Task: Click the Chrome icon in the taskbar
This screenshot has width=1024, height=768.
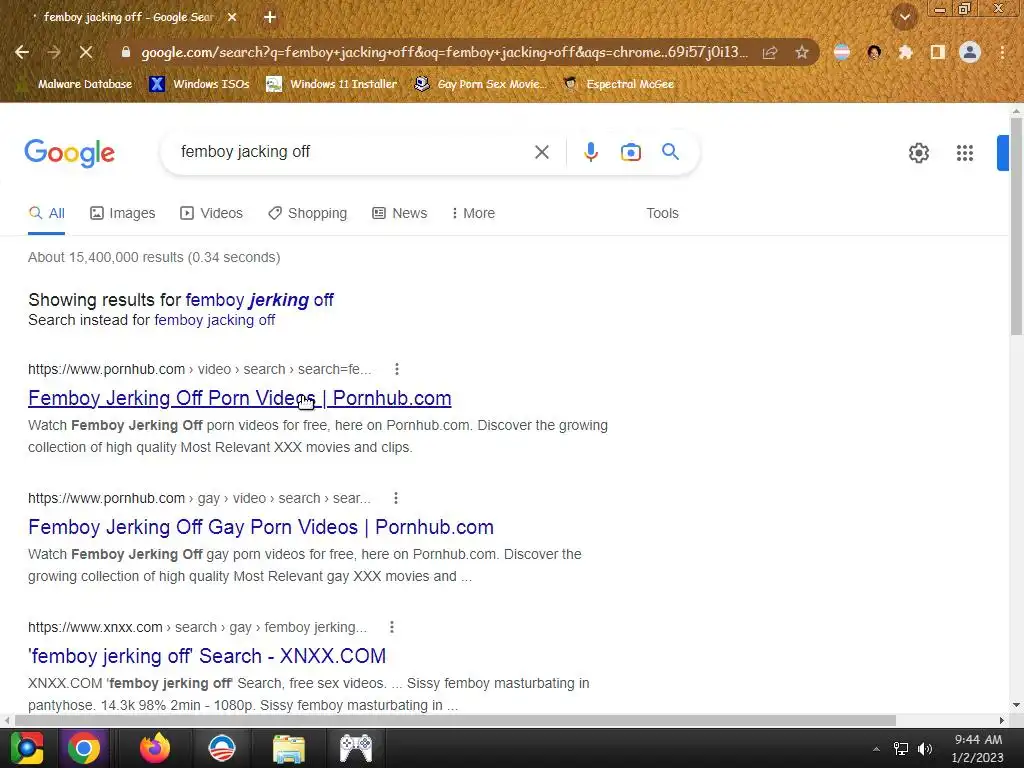Action: click(84, 748)
